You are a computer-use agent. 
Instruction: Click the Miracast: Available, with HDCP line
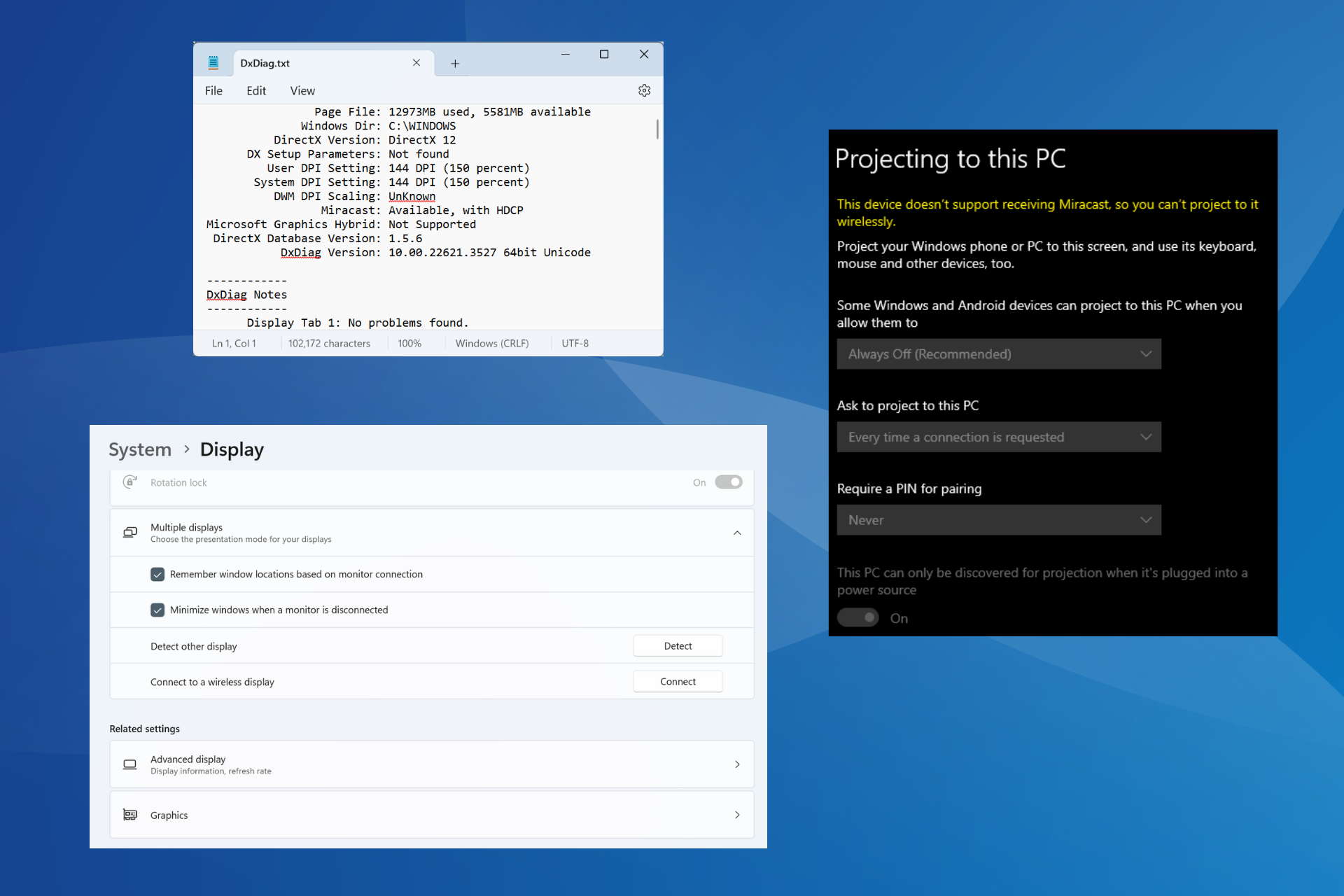[x=422, y=210]
